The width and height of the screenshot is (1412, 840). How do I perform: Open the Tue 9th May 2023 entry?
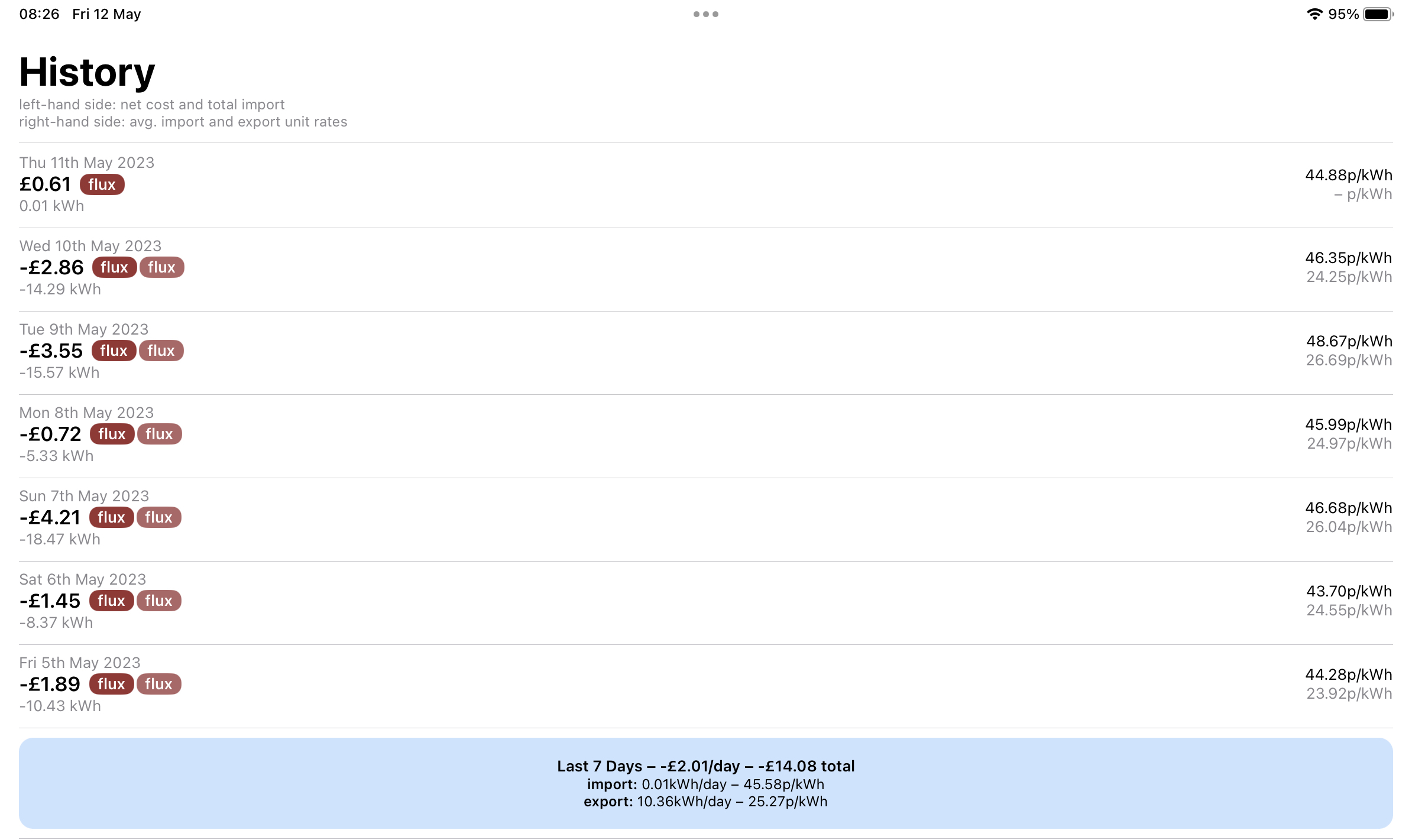[x=706, y=353]
